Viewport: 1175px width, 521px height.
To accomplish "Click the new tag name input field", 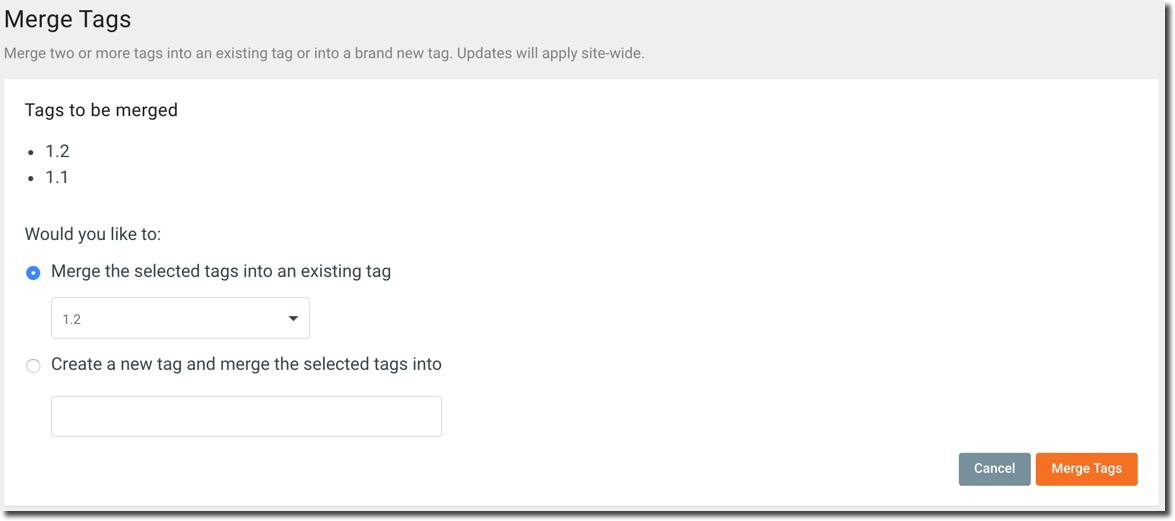I will coord(246,416).
